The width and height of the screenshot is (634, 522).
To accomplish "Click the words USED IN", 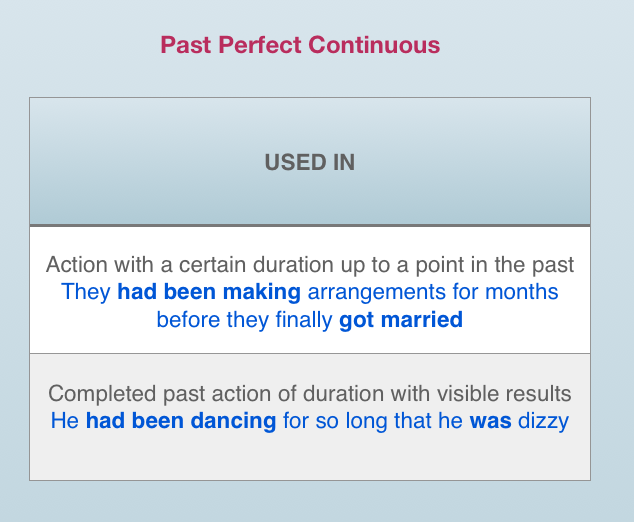I will (x=310, y=163).
